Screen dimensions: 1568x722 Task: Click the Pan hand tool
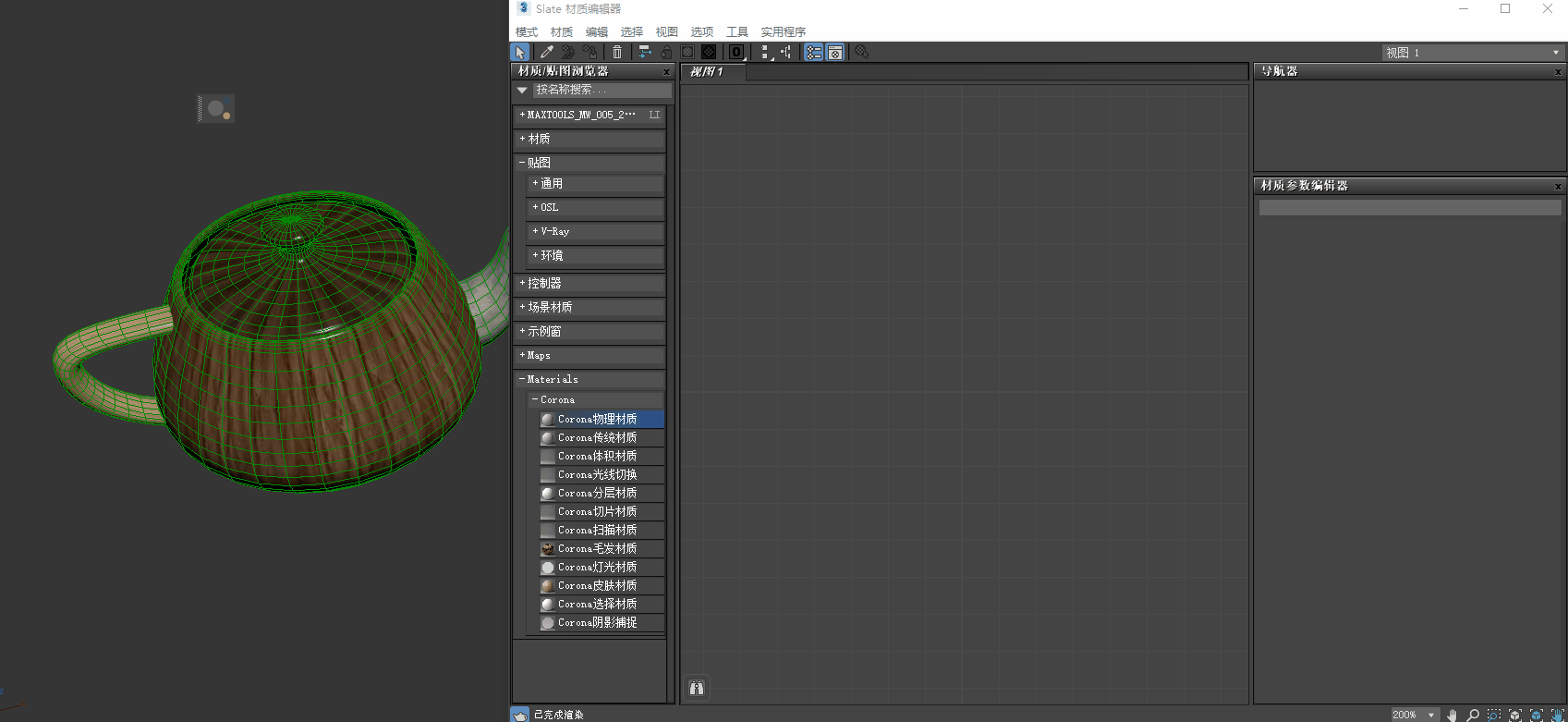1453,715
